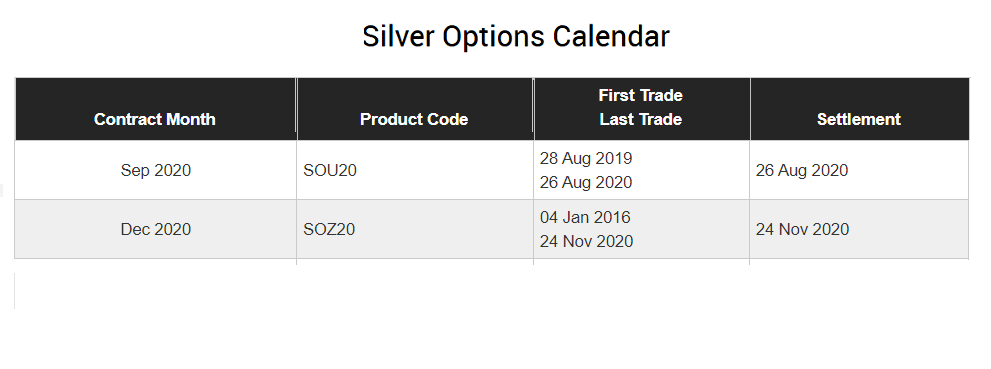Click the First Trade header text
The width and height of the screenshot is (991, 369).
click(x=641, y=95)
